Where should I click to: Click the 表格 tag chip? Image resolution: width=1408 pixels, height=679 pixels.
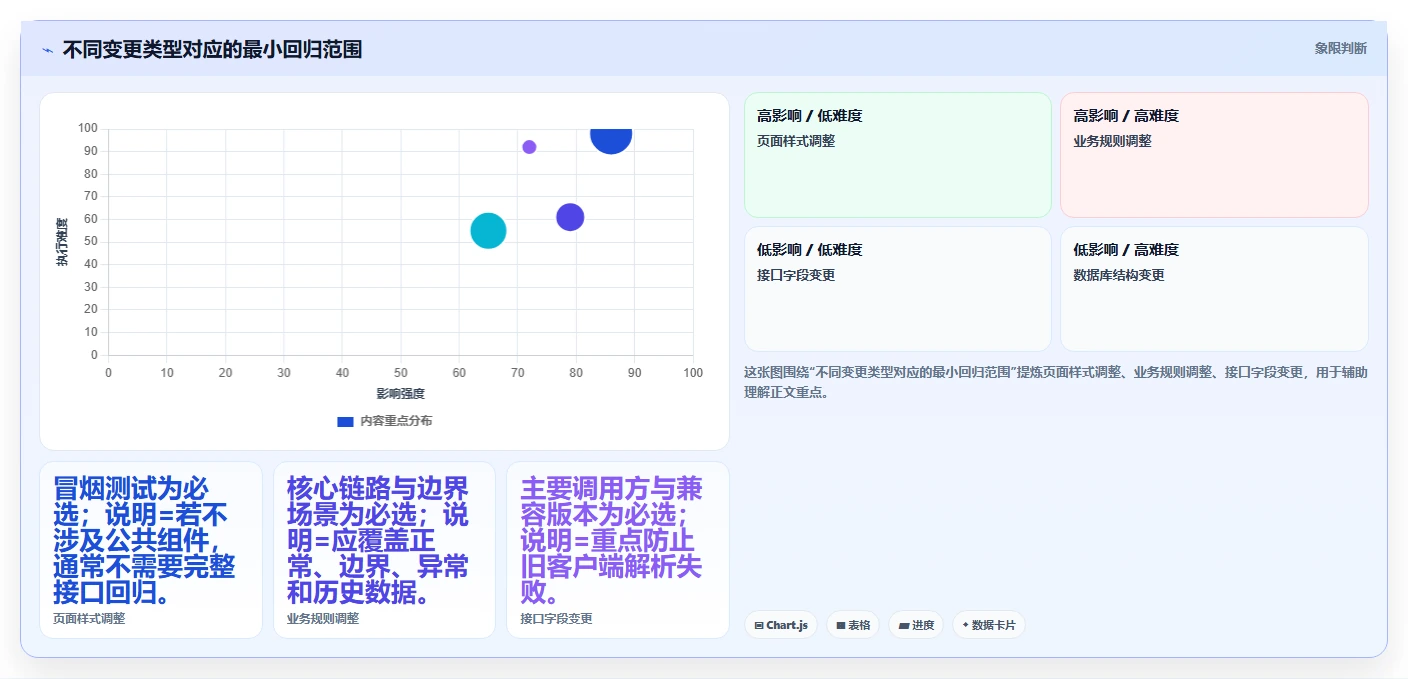[x=853, y=625]
